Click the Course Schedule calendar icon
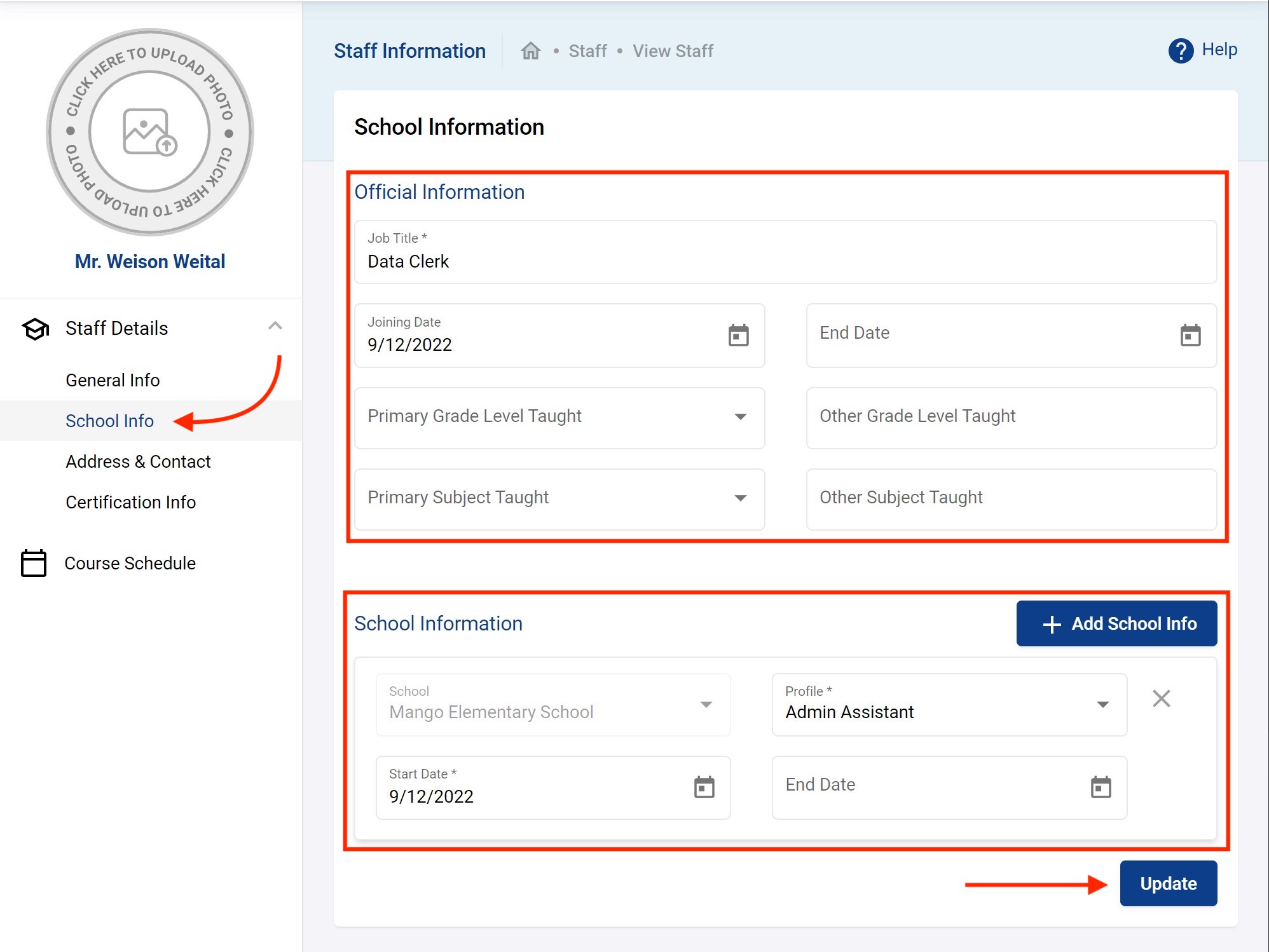 pos(34,563)
